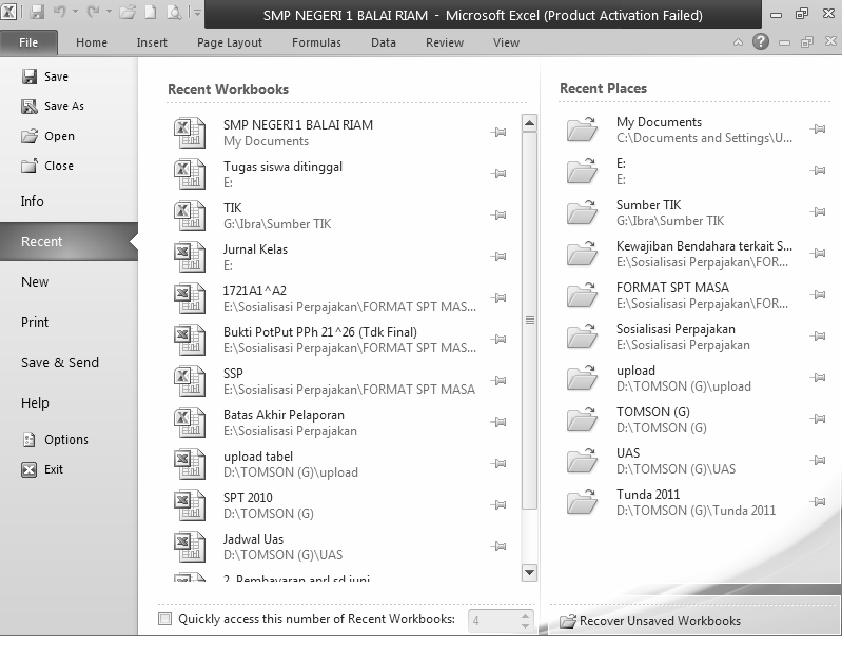Open the UAS folder icon
Screen dimensions: 844x657
pyautogui.click(x=582, y=461)
